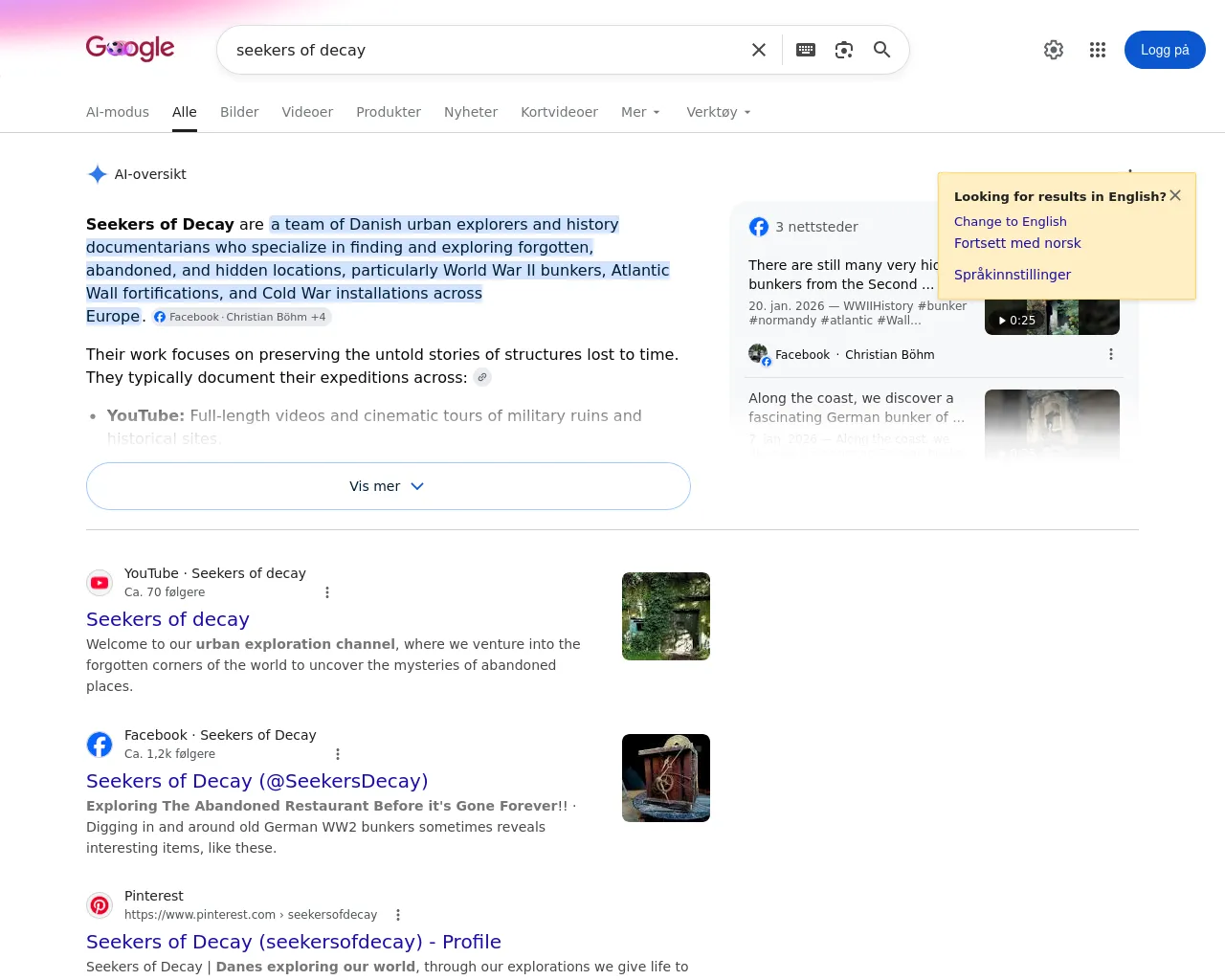Click the search by image camera icon
This screenshot has width=1225, height=980.
pyautogui.click(x=844, y=50)
